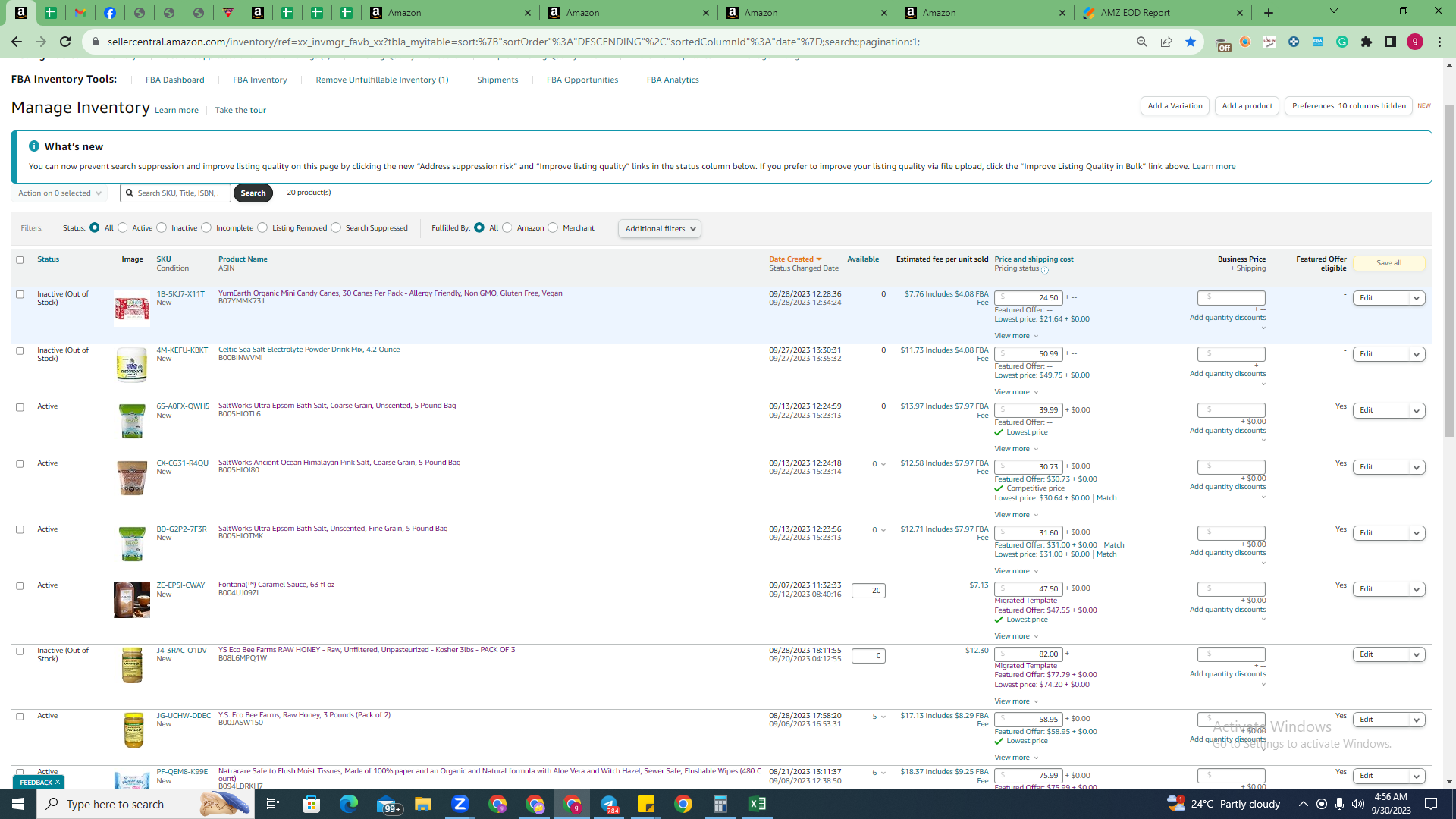Click Add a product
This screenshot has height=819, width=1456.
1247,106
